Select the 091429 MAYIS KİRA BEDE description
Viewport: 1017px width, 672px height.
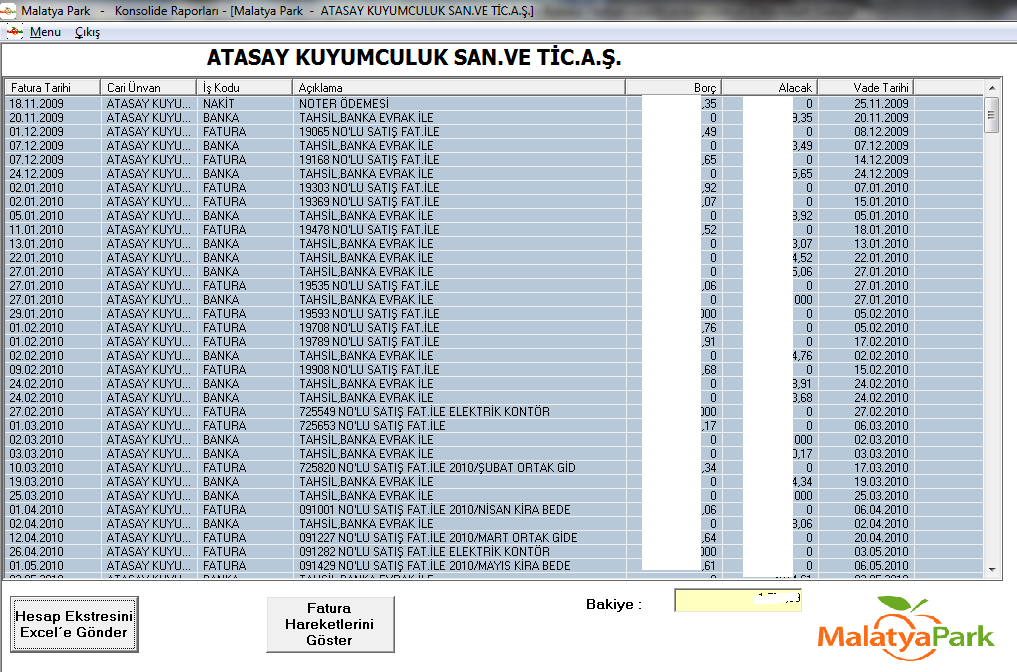click(x=459, y=566)
